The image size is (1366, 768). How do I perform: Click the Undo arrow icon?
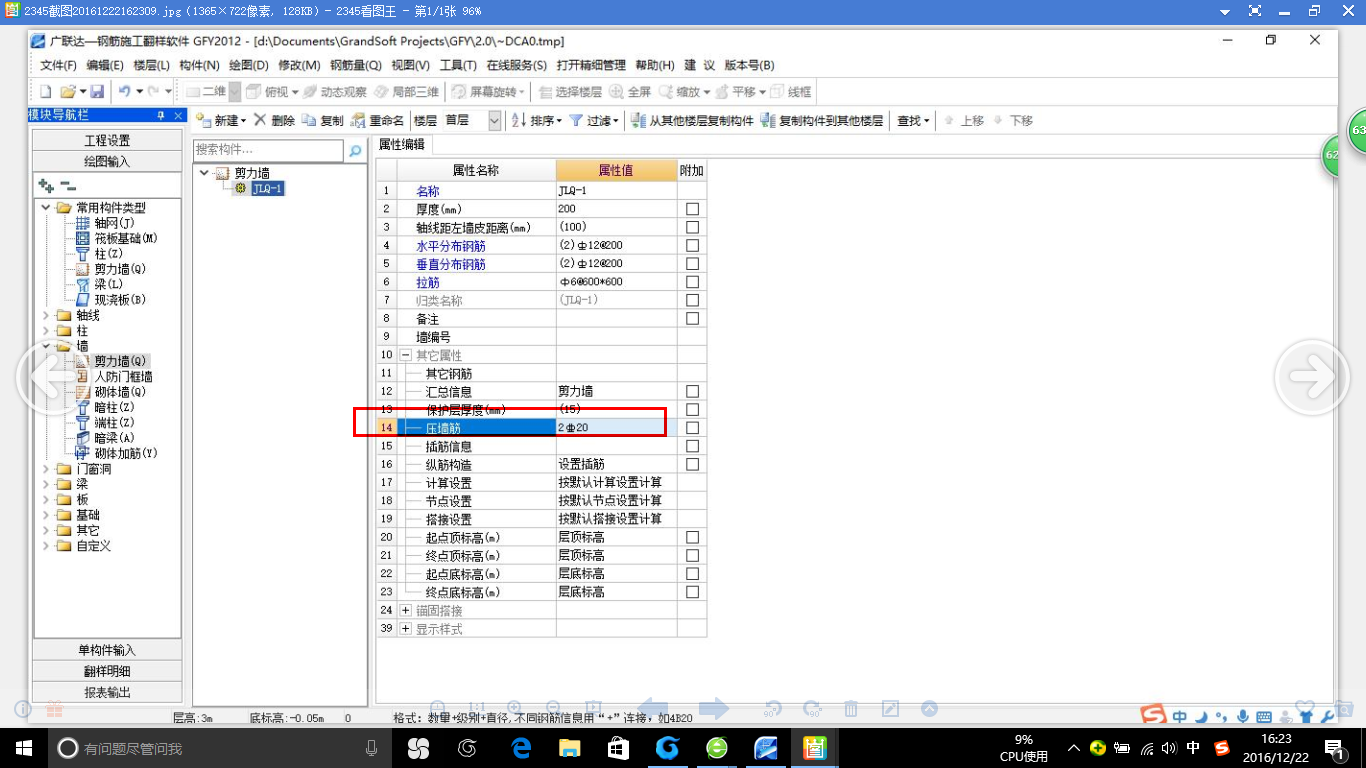click(124, 92)
